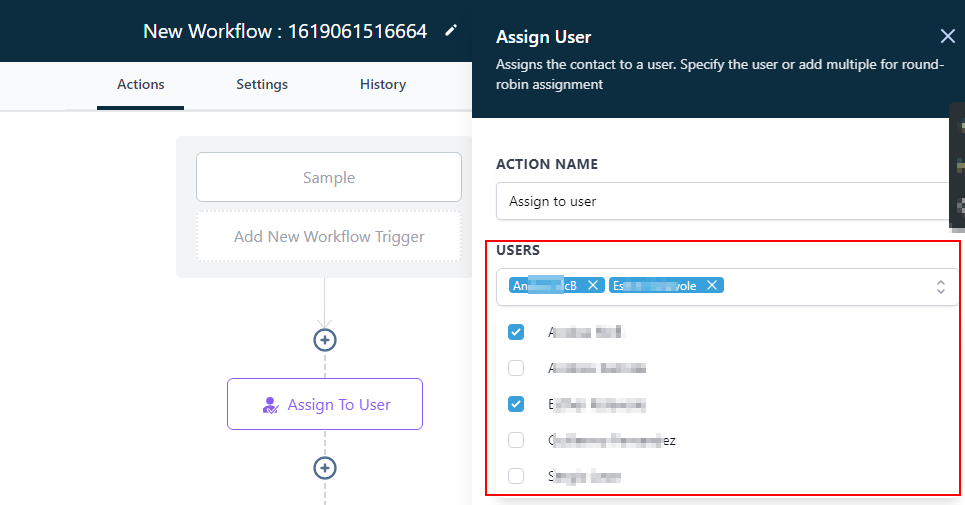The width and height of the screenshot is (965, 505).
Task: Click the pencil icon to rename workflow
Action: pyautogui.click(x=451, y=31)
